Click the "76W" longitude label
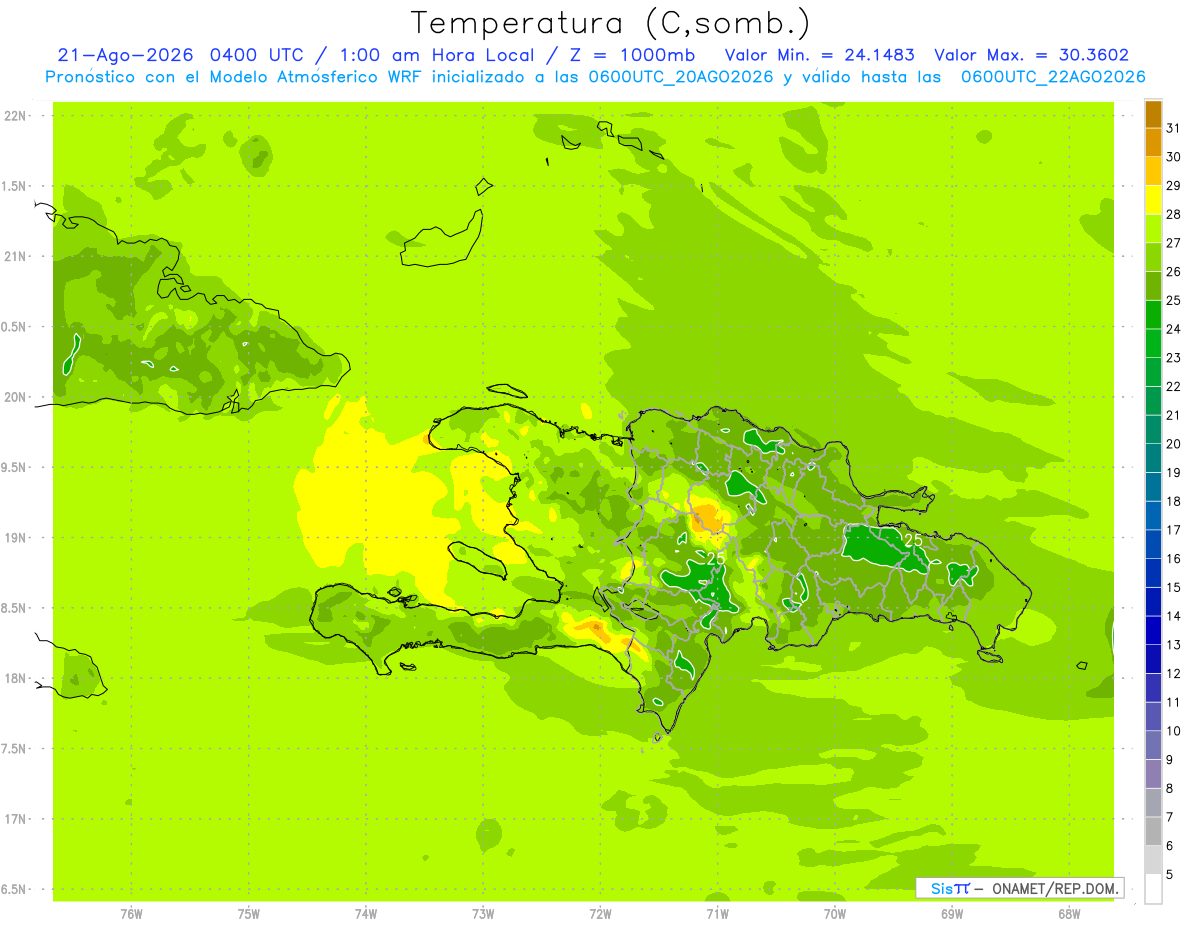 (x=131, y=914)
